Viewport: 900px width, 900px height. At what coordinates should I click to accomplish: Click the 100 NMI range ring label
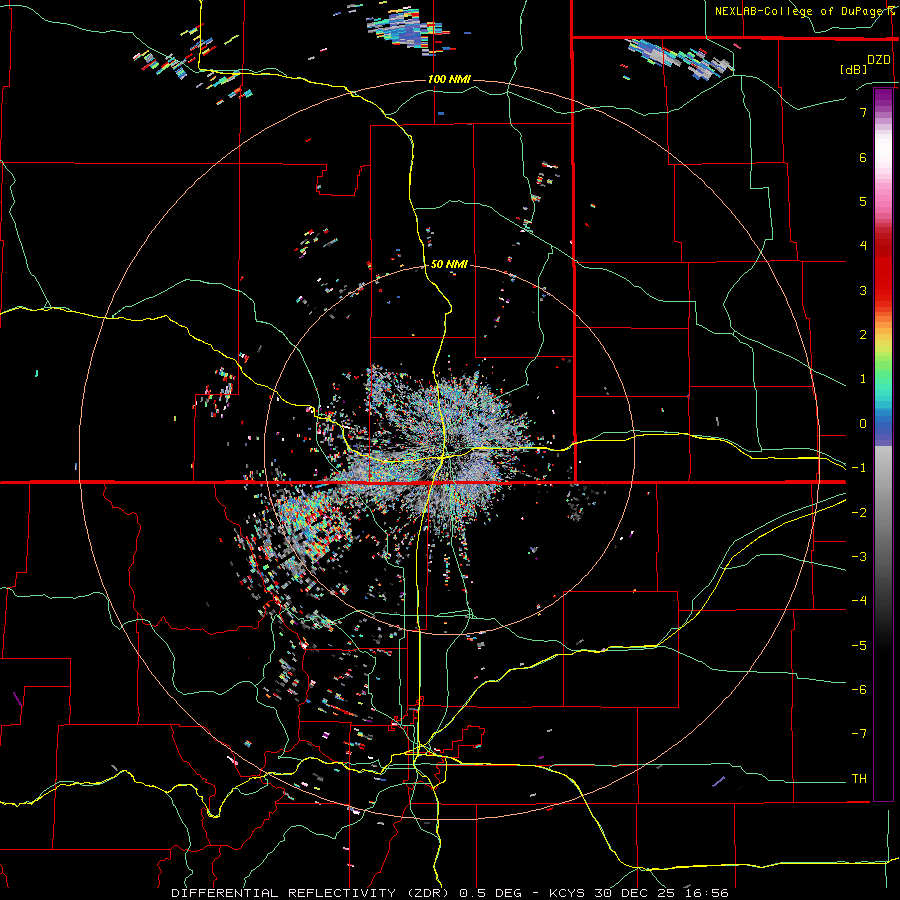click(449, 79)
